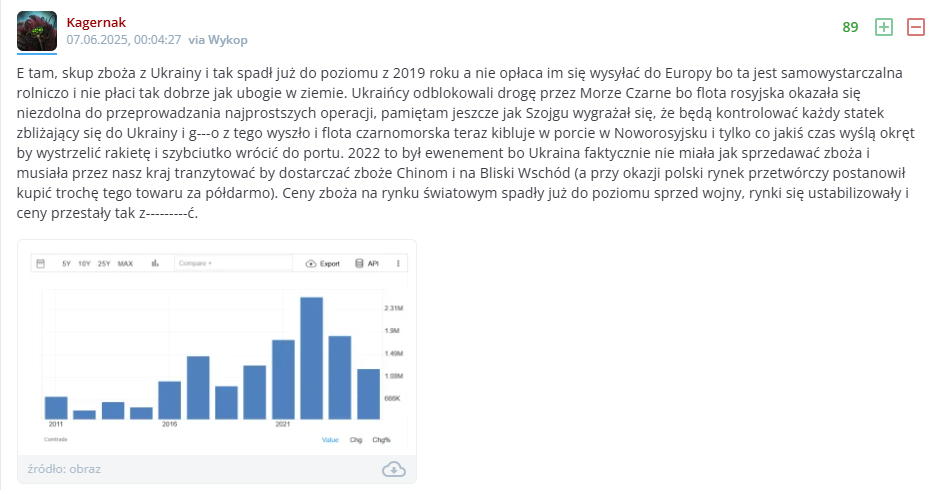Click the Compare input field
940x494 pixels.
[x=230, y=264]
